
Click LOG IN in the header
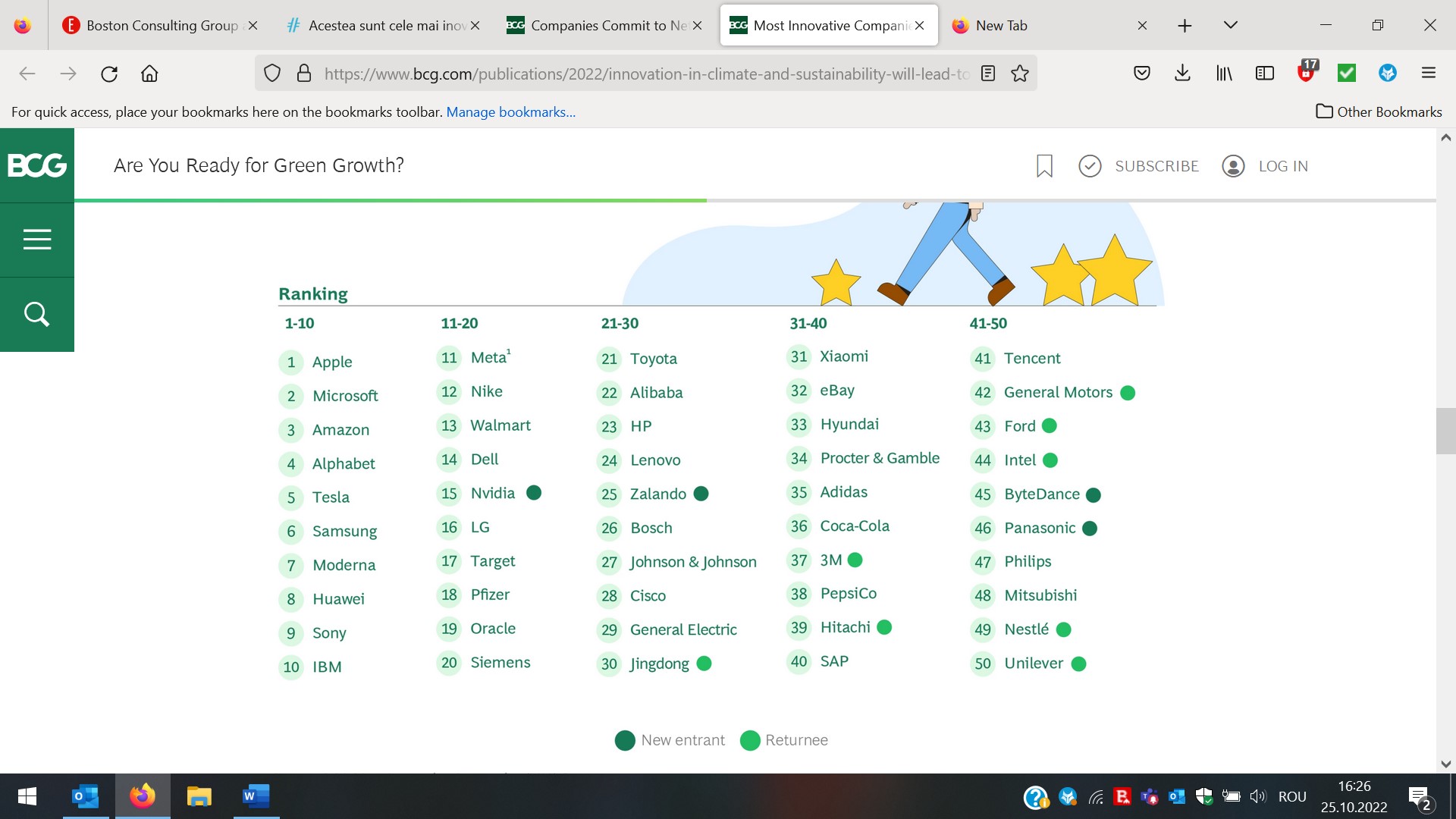point(1265,166)
